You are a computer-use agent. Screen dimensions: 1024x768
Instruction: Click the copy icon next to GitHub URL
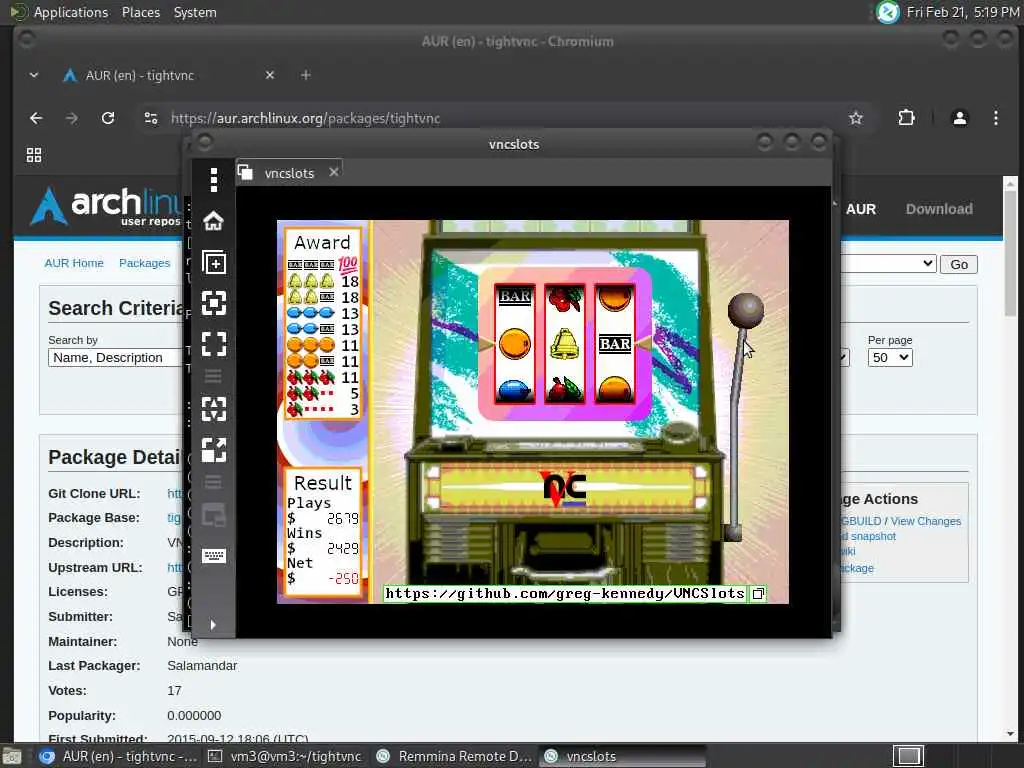coord(758,594)
